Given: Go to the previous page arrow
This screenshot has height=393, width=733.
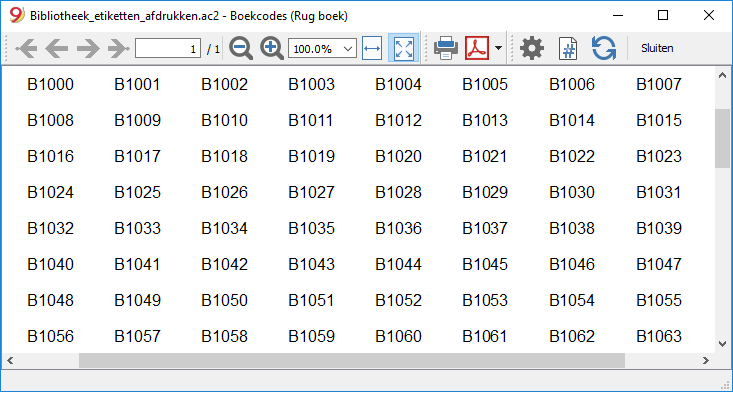Looking at the screenshot, I should (57, 48).
